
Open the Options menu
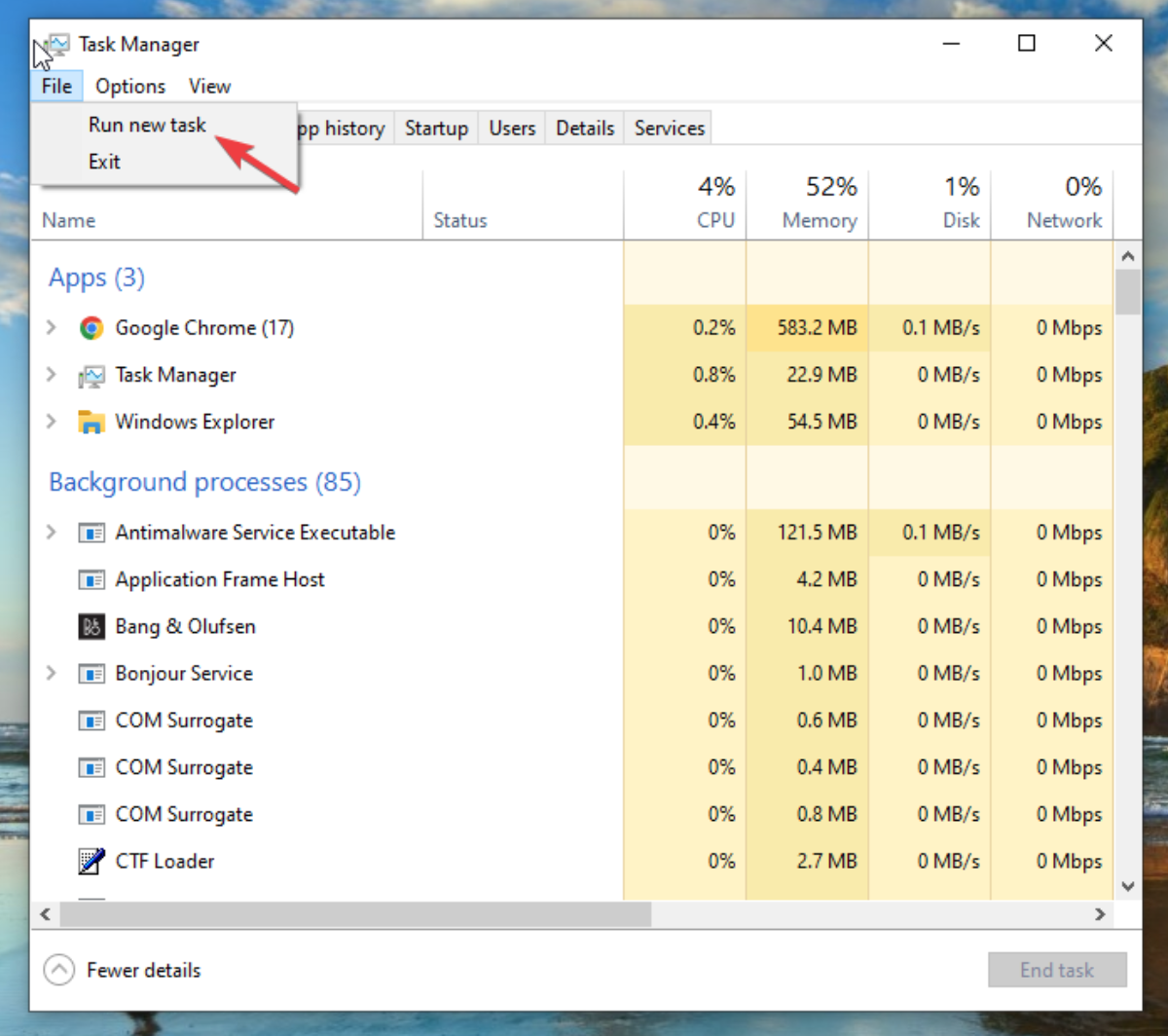(130, 86)
